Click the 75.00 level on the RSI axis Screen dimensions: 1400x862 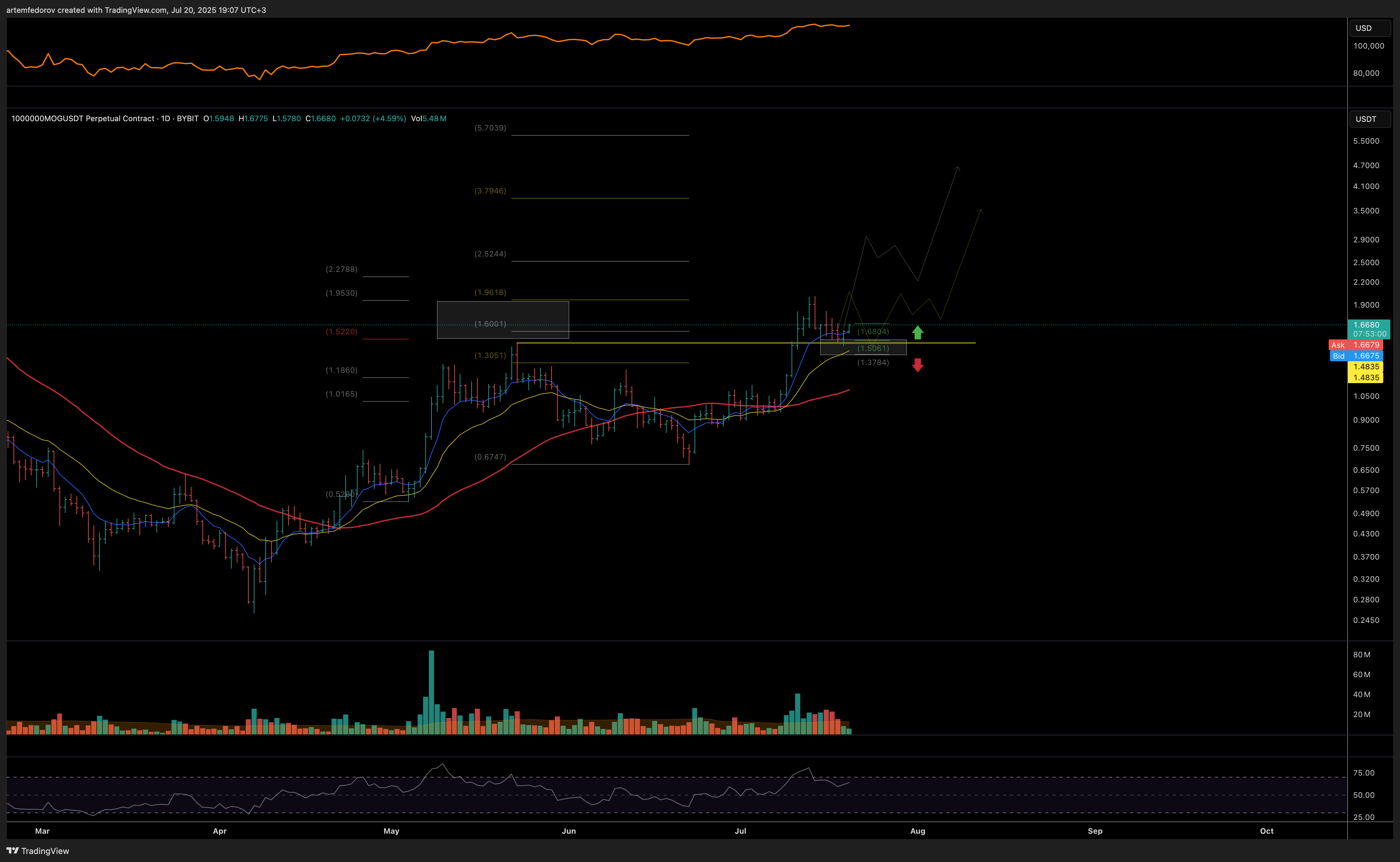click(1363, 773)
